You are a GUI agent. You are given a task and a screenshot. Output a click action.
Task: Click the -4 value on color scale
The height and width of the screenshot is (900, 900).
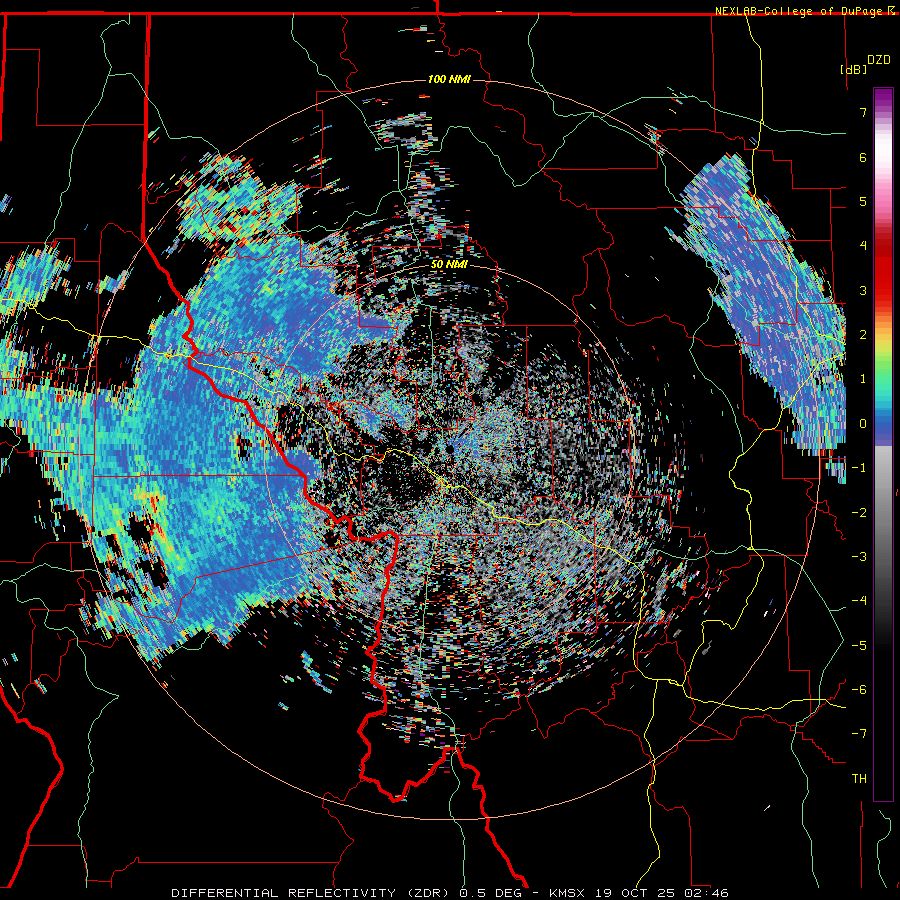point(859,601)
